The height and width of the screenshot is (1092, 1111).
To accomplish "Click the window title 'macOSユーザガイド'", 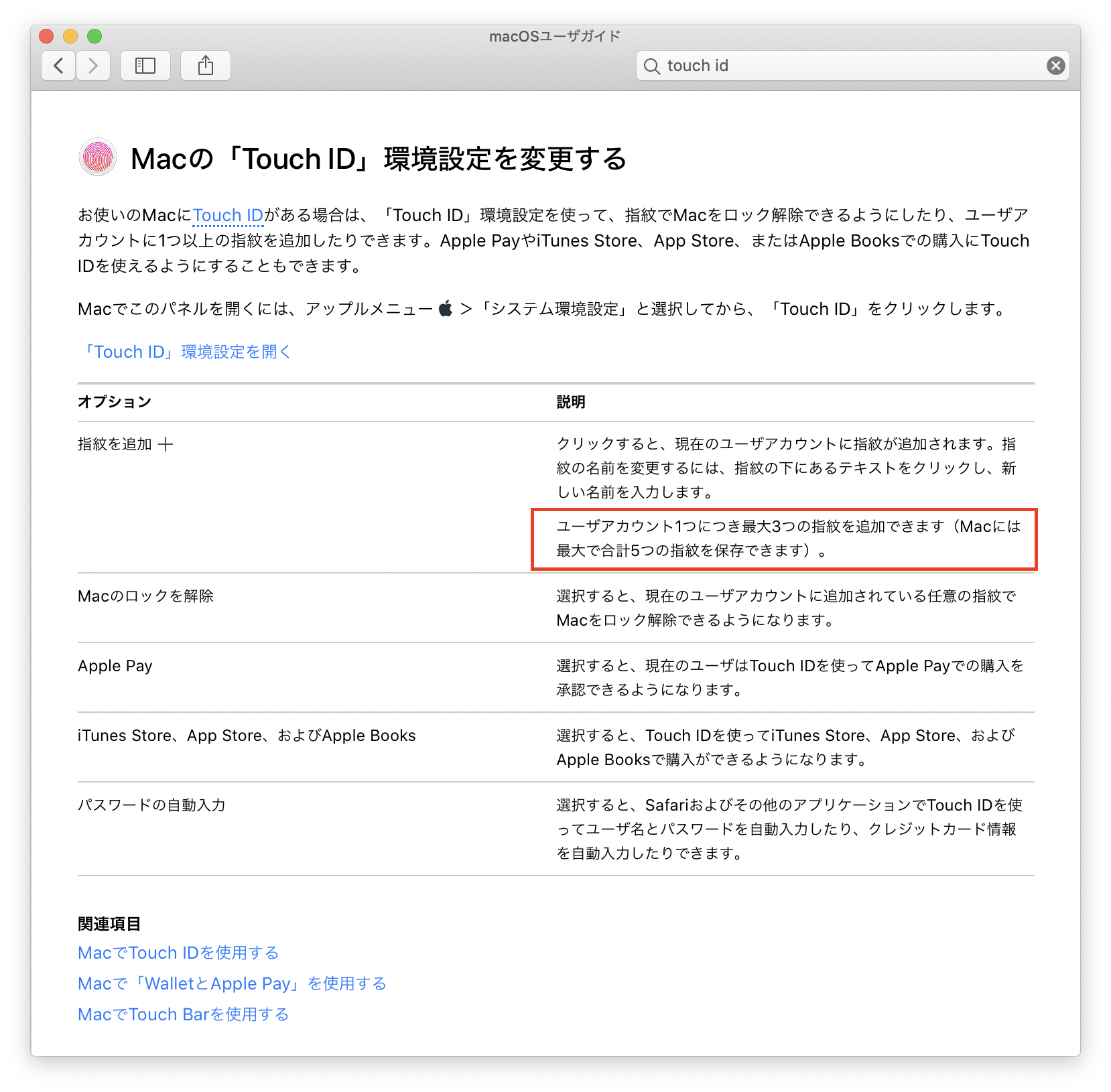I will 555,36.
